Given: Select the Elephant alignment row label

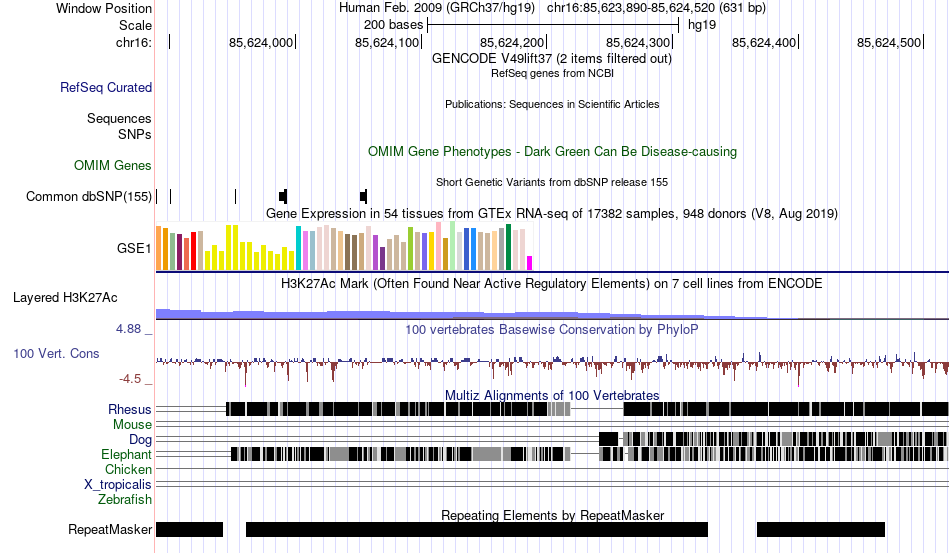Looking at the screenshot, I should [x=126, y=454].
